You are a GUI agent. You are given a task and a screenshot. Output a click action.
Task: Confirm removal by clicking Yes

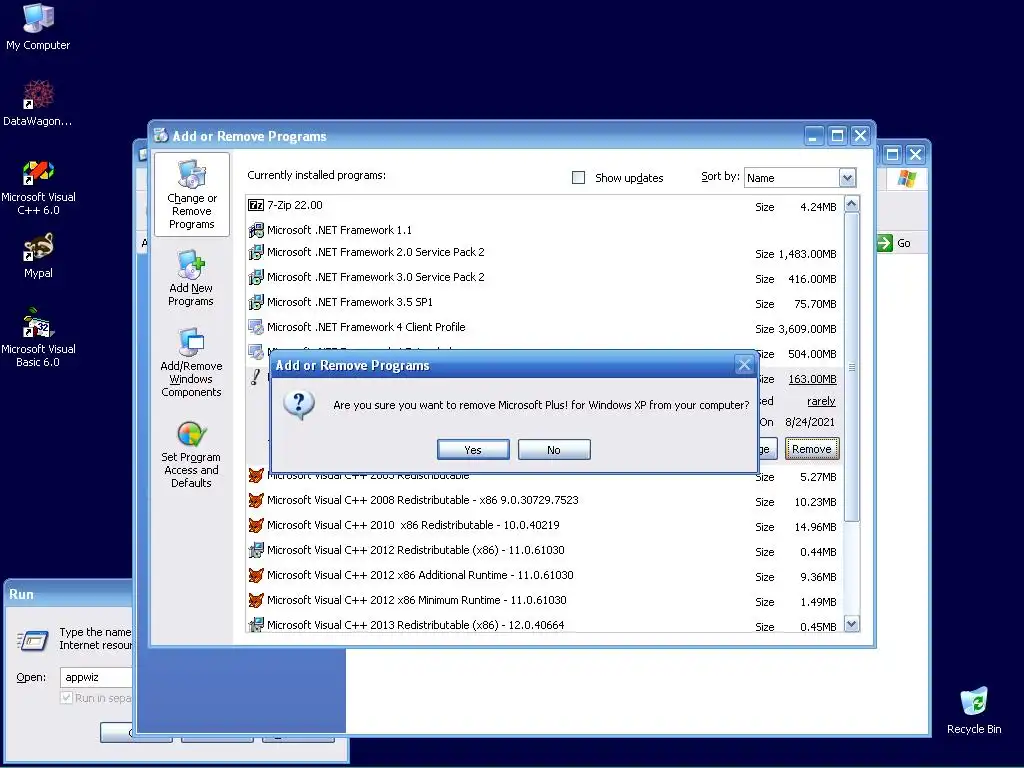[x=473, y=449]
